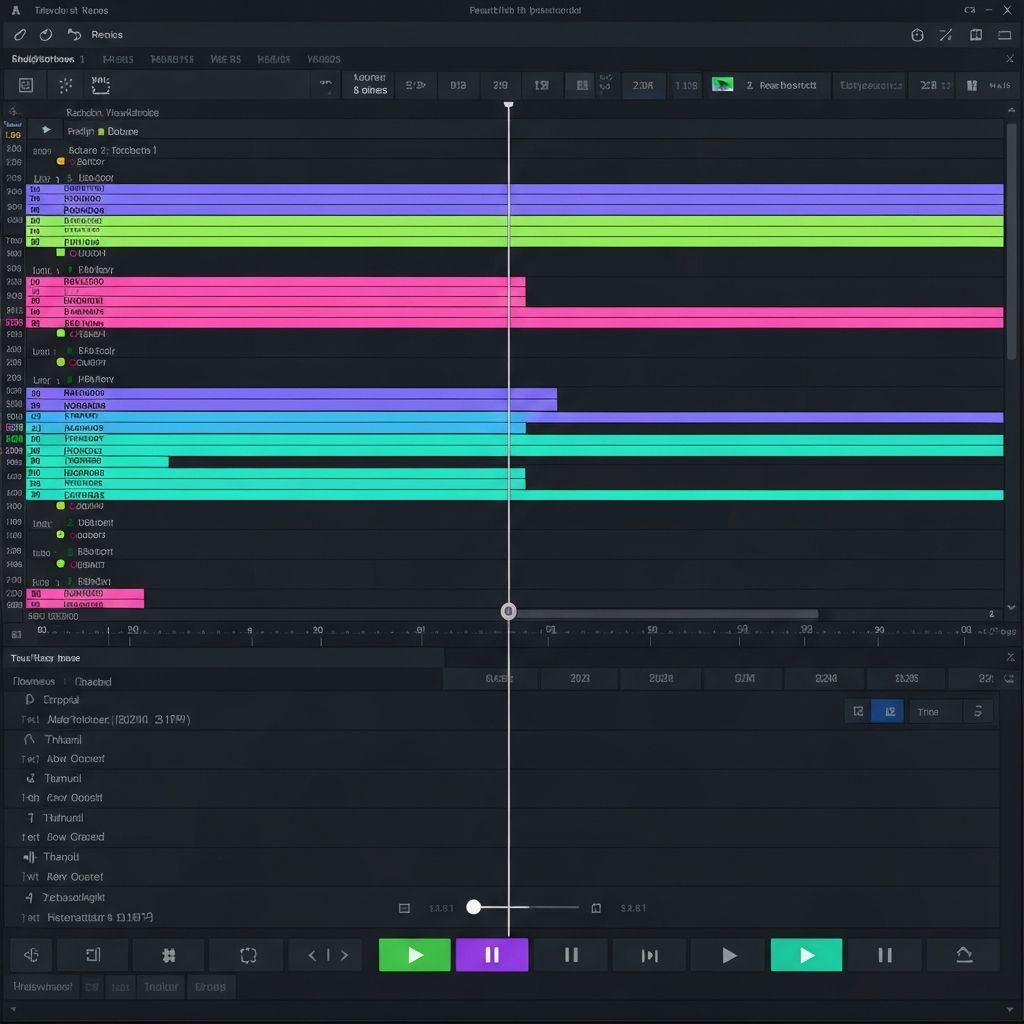Click the loop region icon in the transport bar
Screen dimensions: 1024x1024
[x=247, y=955]
